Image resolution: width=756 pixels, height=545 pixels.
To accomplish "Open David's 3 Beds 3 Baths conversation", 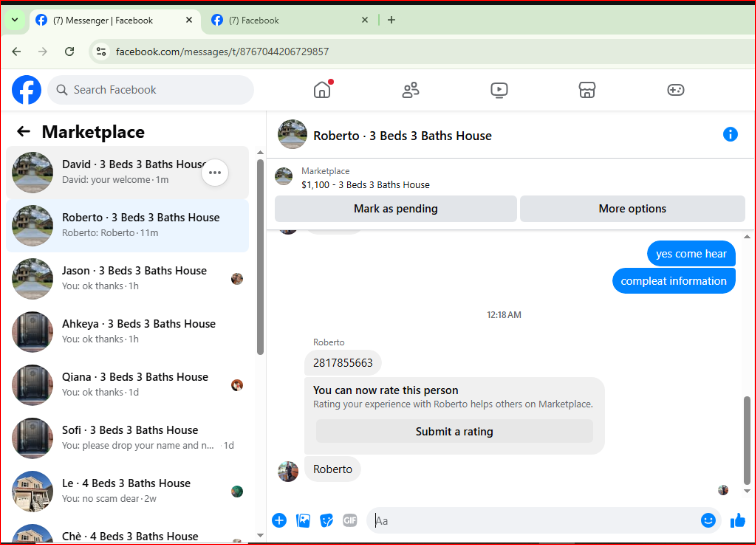I will (x=127, y=173).
